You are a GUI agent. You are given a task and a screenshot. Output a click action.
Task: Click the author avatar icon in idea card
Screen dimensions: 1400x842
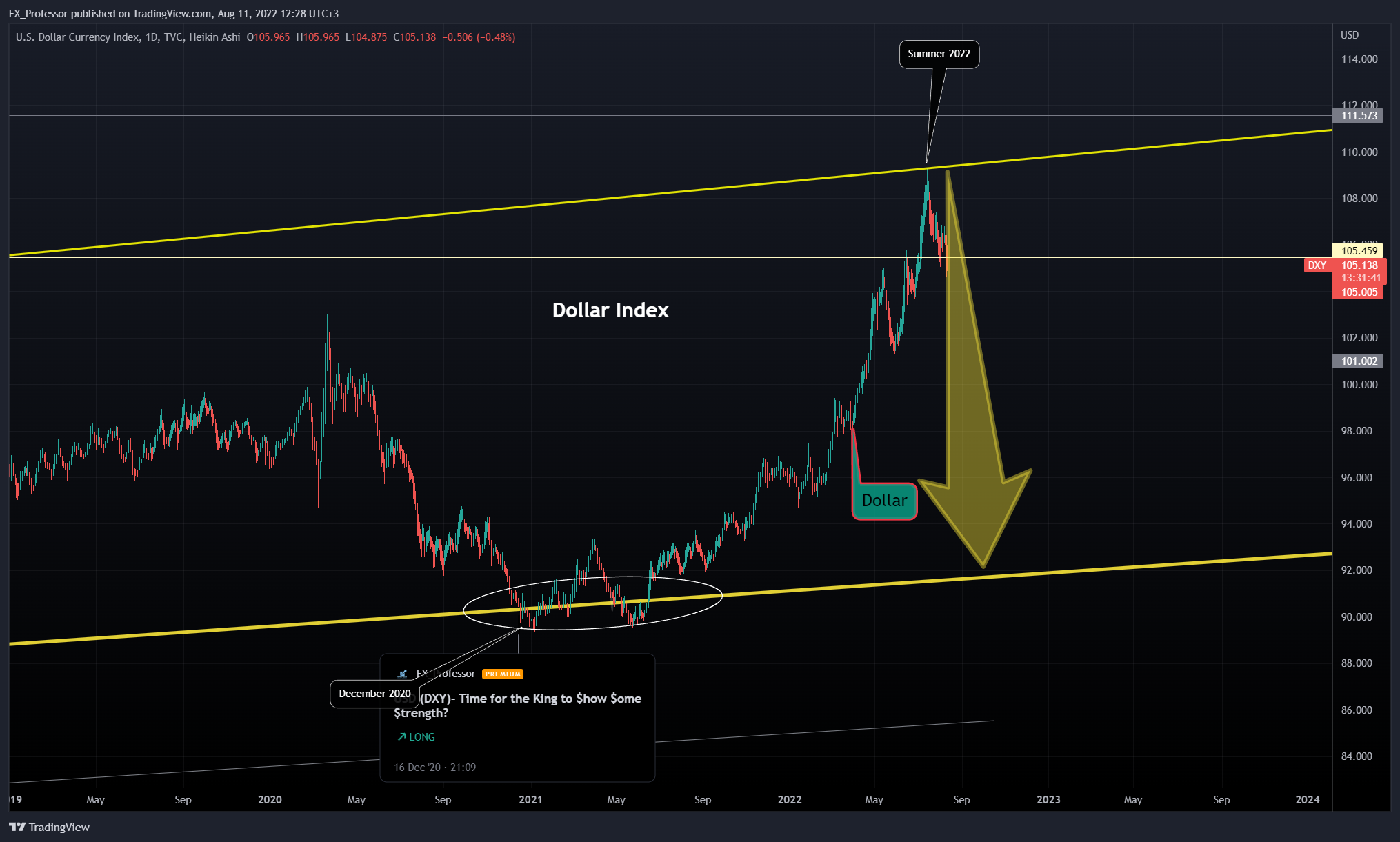pos(403,674)
